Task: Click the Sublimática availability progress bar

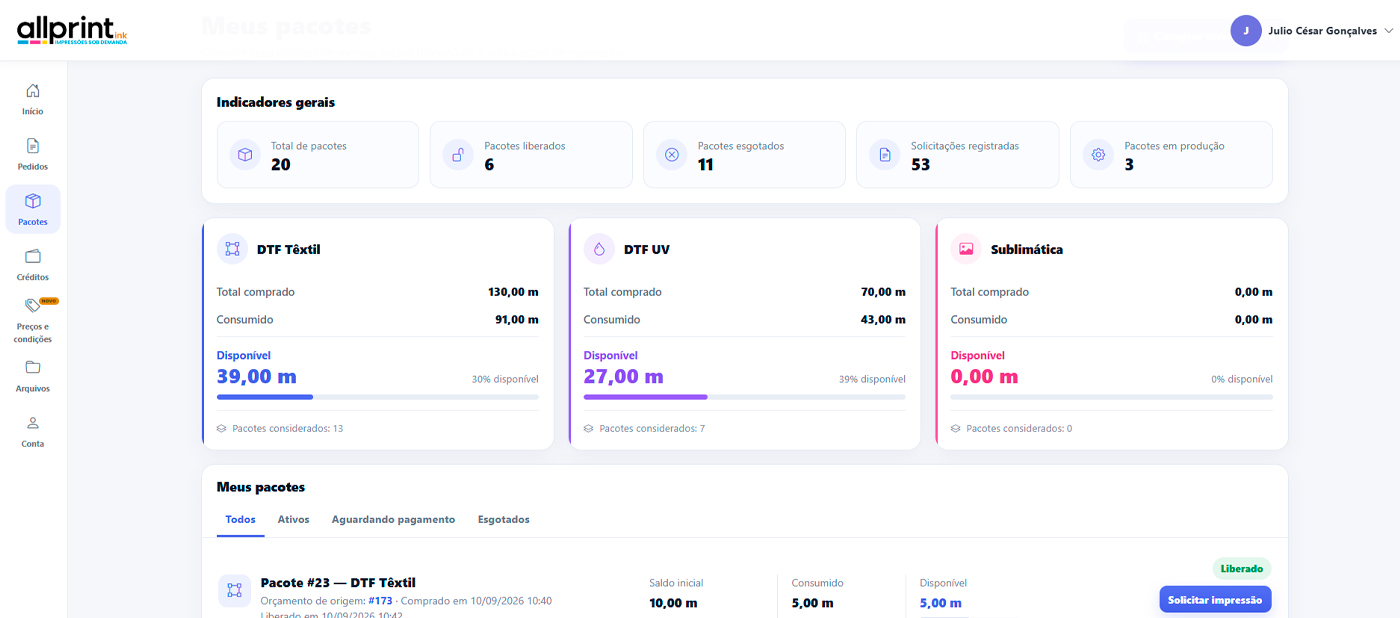Action: point(1112,397)
